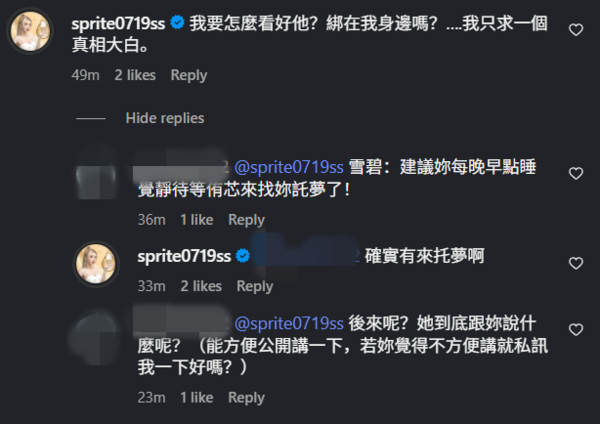Image resolution: width=600 pixels, height=424 pixels.
Task: Click the verified badge on the 33m reply
Action: point(240,256)
